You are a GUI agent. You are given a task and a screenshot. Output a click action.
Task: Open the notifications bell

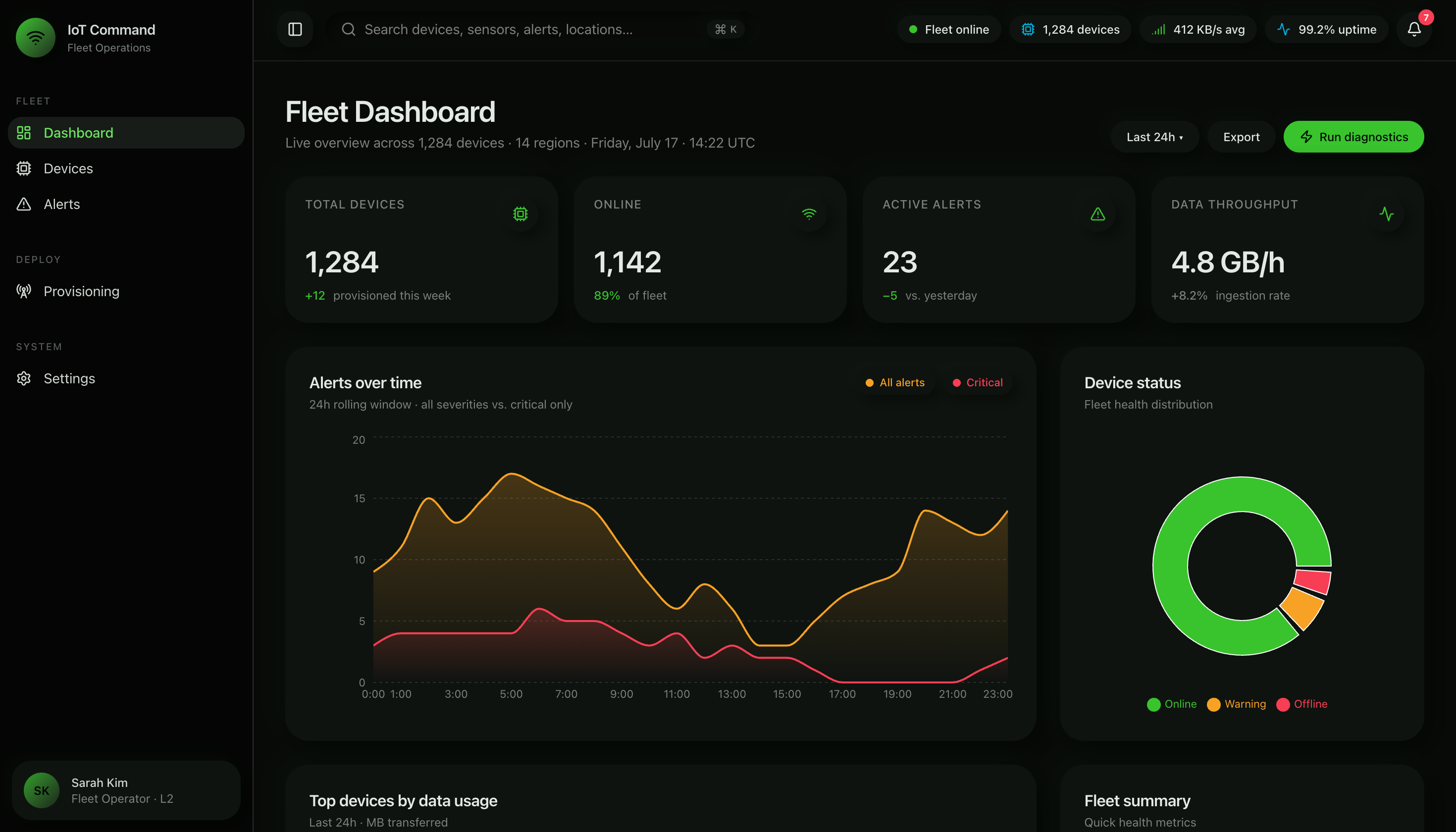[x=1414, y=29]
